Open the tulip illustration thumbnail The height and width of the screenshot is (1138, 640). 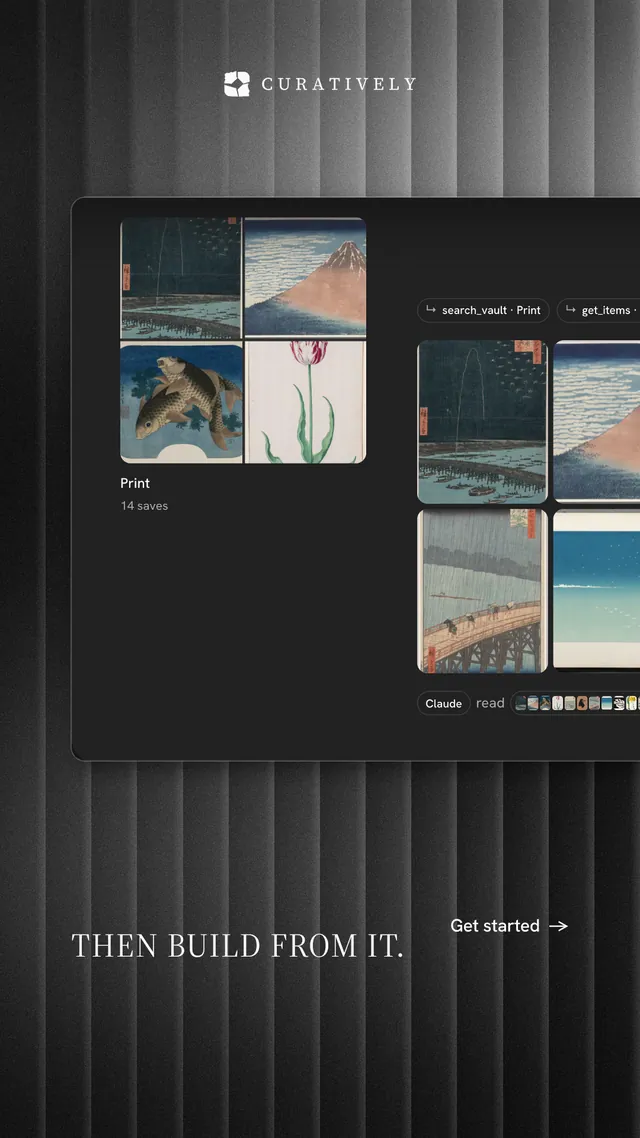305,402
